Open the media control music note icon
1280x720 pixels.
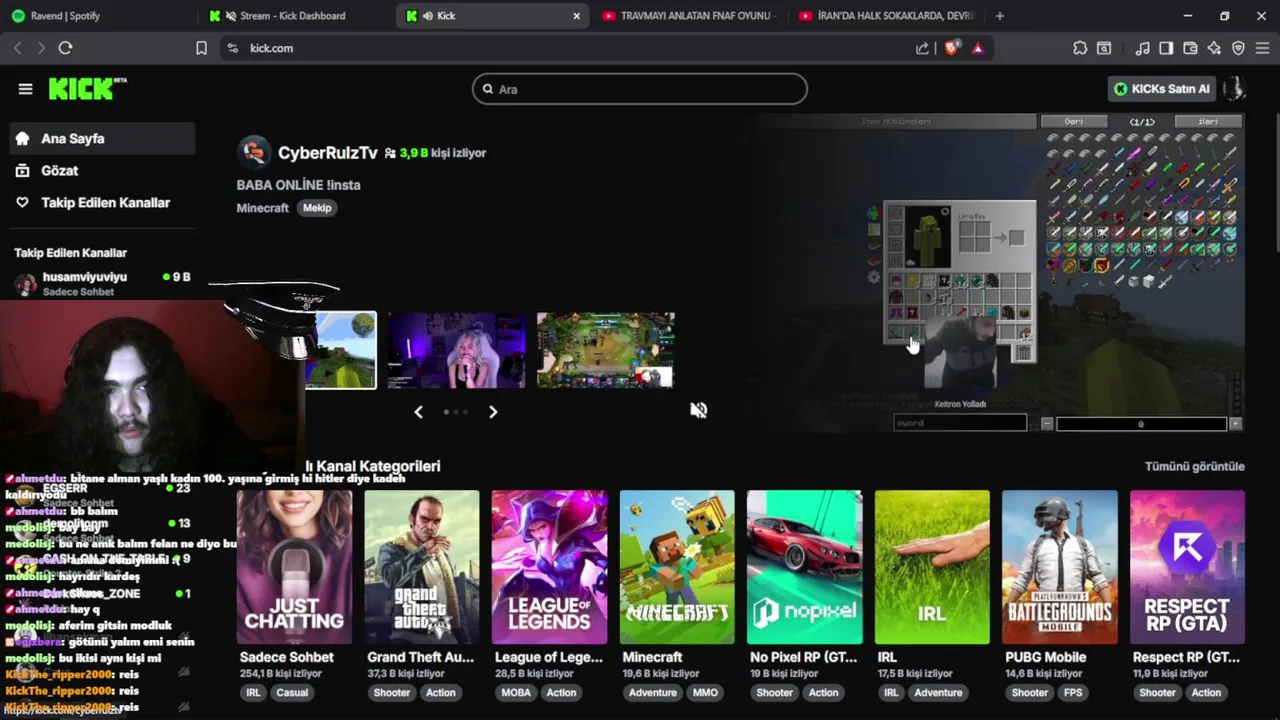[1143, 48]
